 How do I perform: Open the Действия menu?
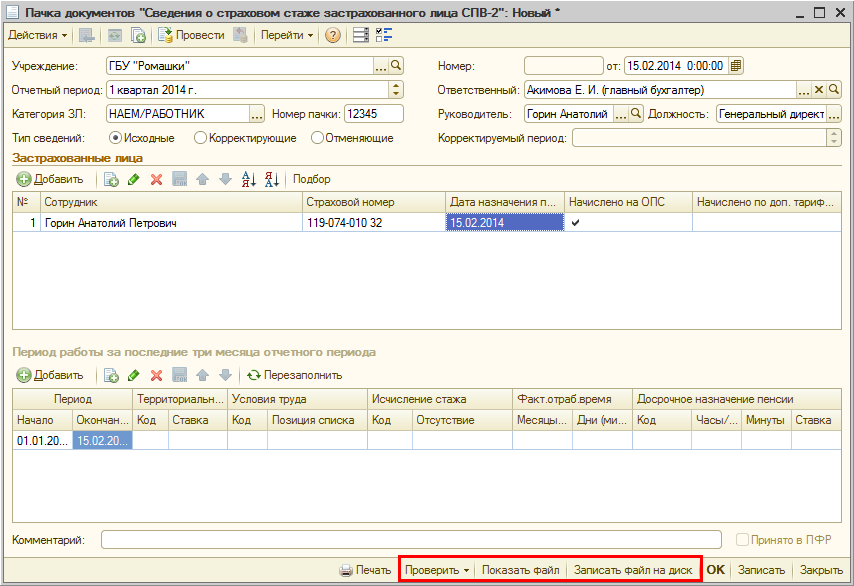tap(38, 35)
